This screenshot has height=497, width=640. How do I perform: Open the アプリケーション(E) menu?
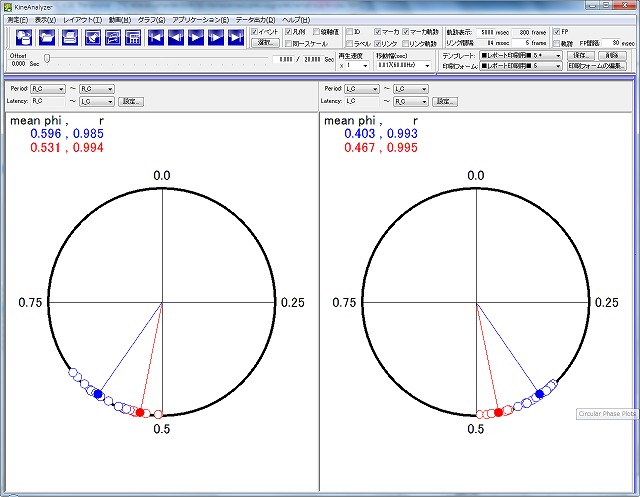click(200, 20)
